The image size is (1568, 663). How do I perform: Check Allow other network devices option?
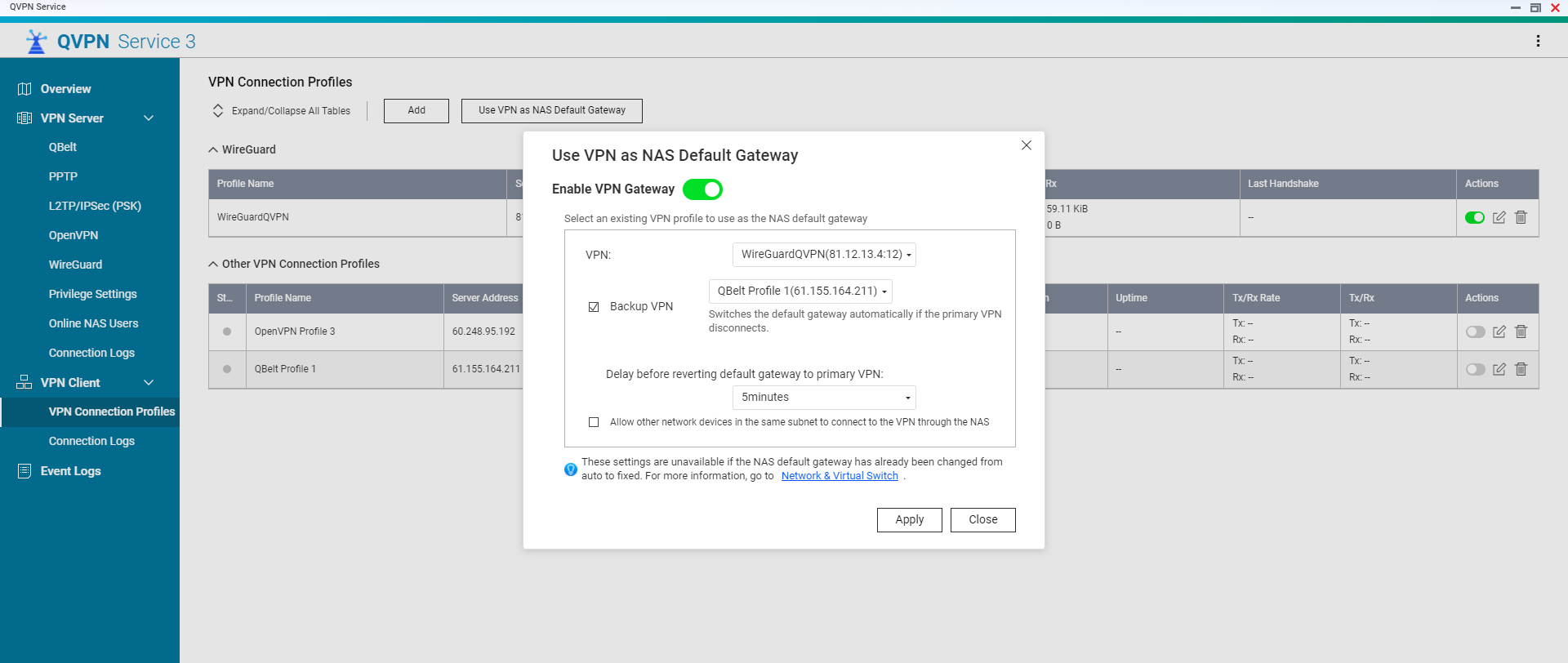pyautogui.click(x=594, y=422)
